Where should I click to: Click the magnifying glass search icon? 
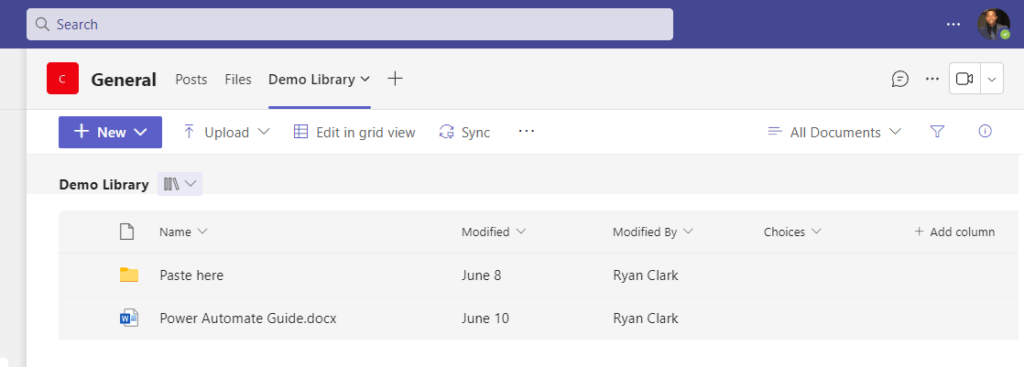coord(42,24)
